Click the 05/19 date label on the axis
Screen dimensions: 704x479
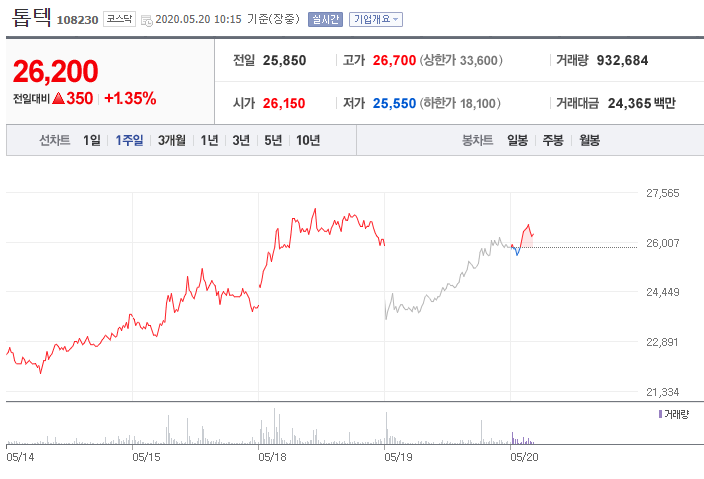pyautogui.click(x=398, y=457)
